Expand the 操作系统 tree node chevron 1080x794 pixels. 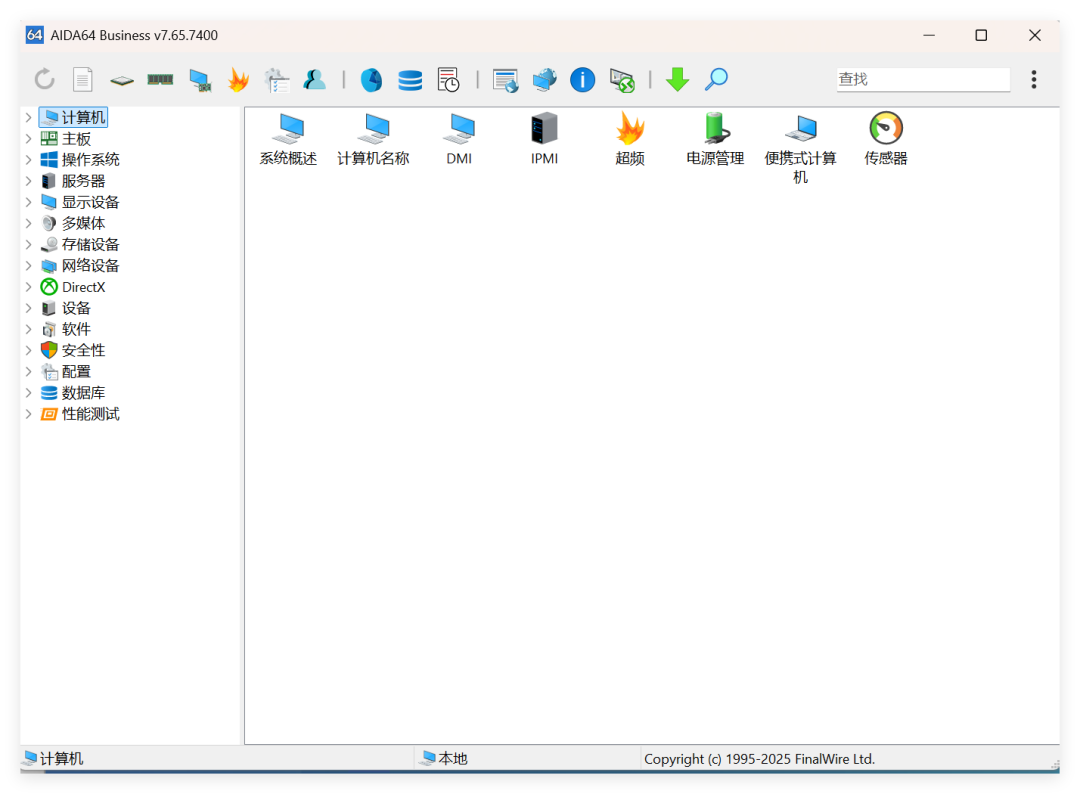click(x=28, y=160)
